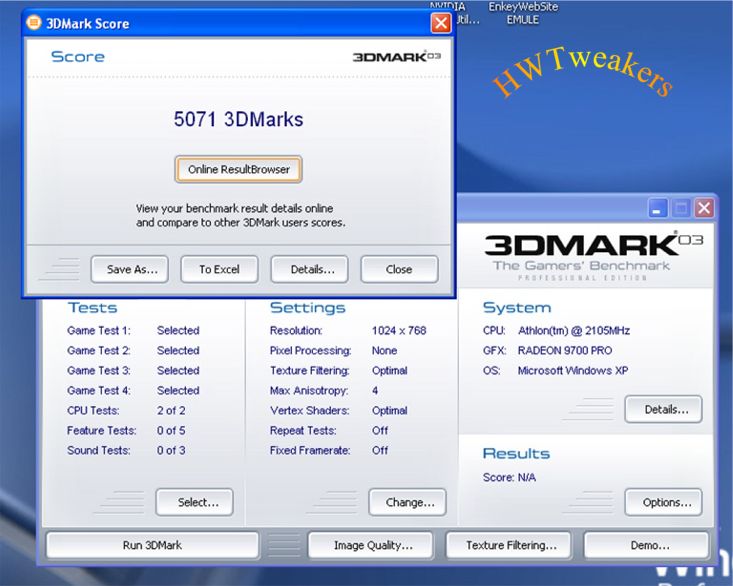Viewport: 733px width, 586px height.
Task: Export the result To Excel
Action: [219, 269]
